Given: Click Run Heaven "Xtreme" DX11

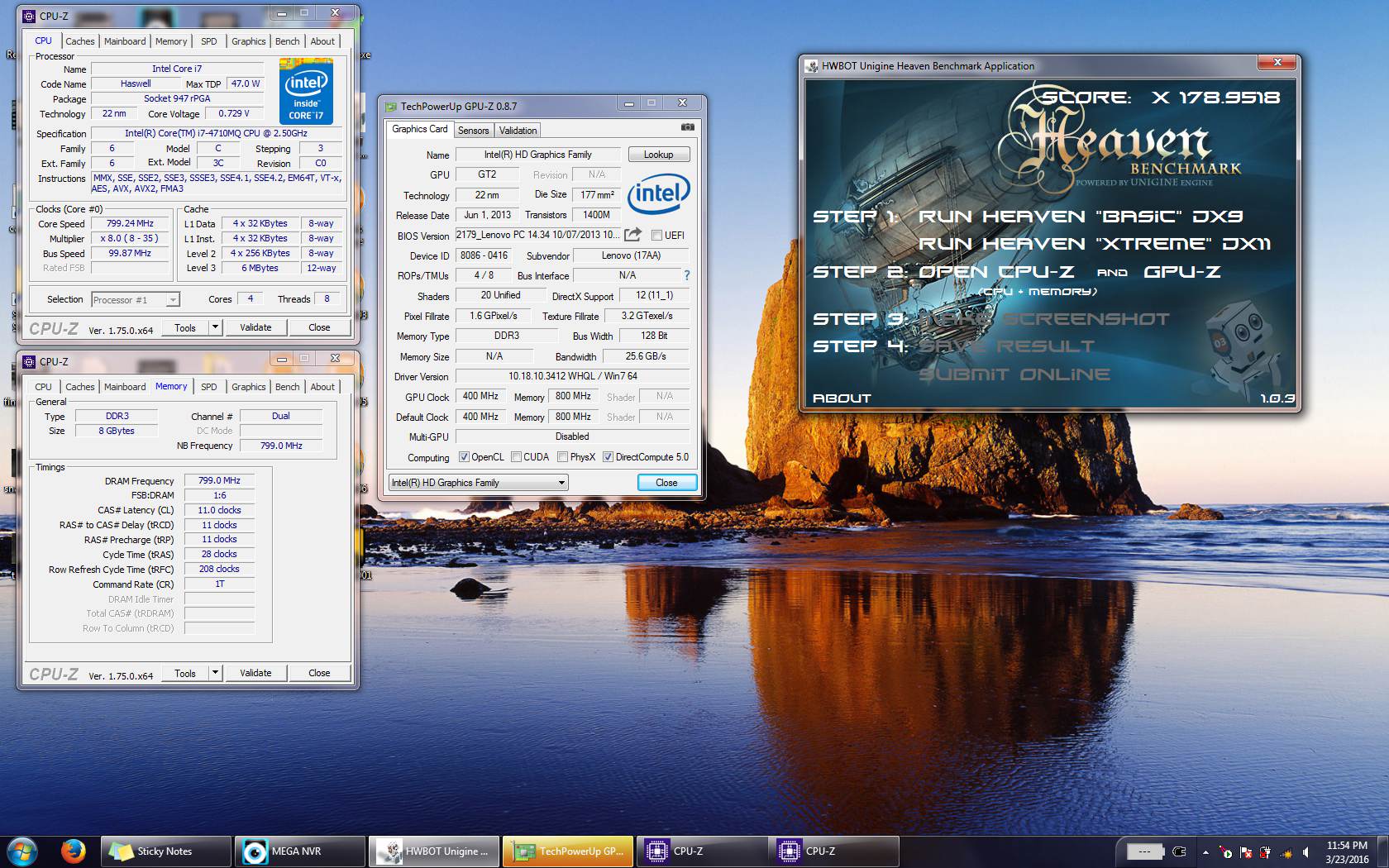Looking at the screenshot, I should coord(1095,244).
